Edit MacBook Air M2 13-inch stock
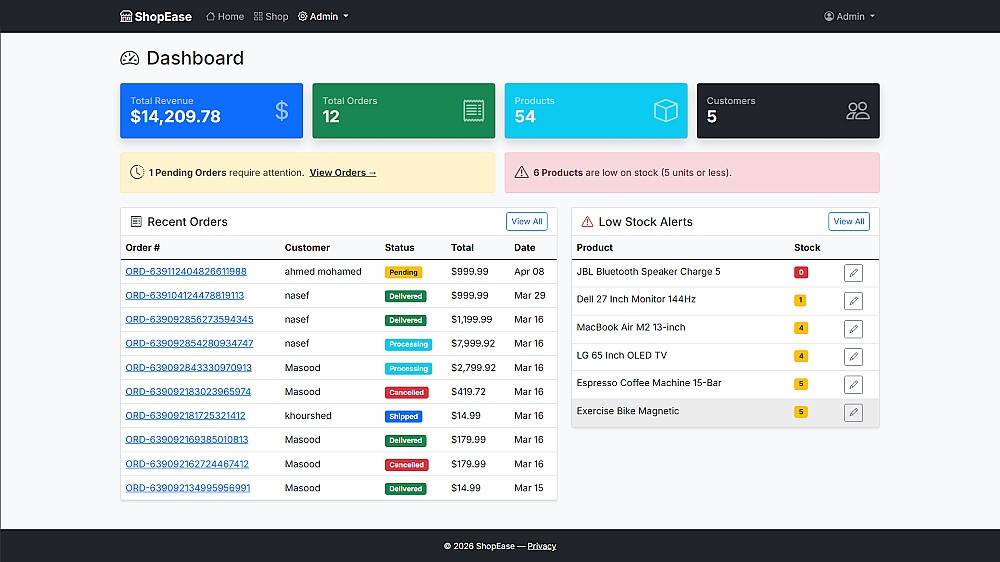 tap(853, 329)
